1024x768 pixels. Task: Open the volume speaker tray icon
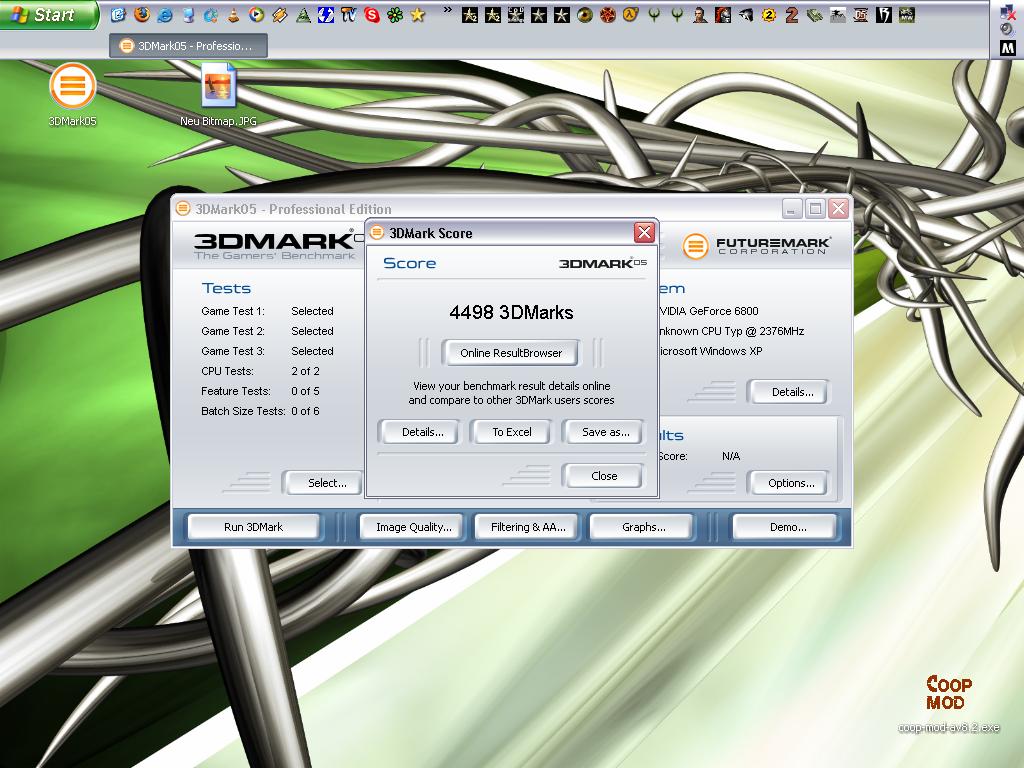[1008, 29]
